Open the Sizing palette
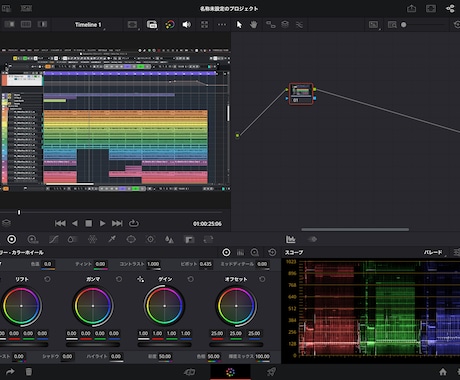 [x=208, y=239]
